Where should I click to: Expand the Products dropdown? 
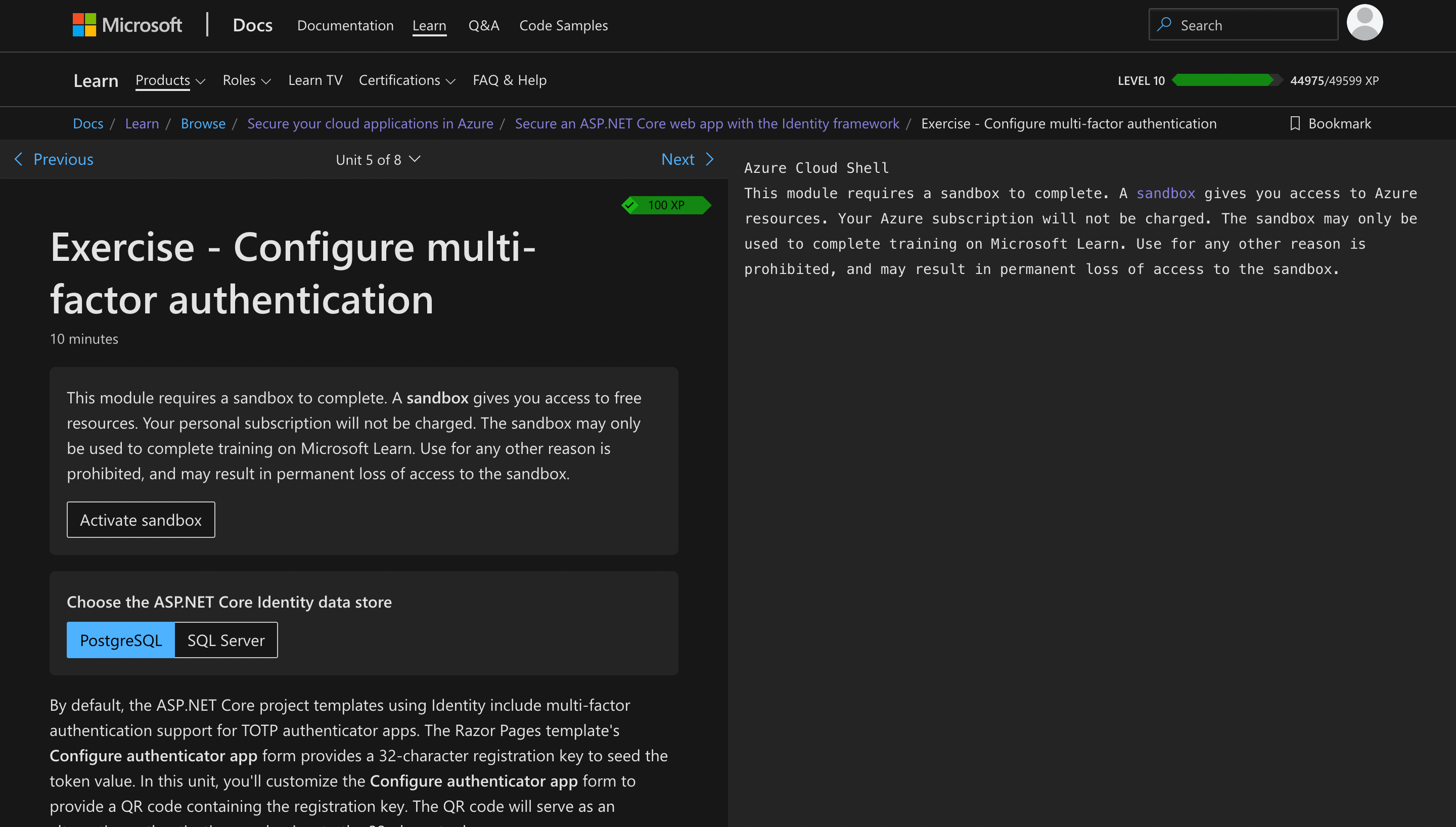169,80
